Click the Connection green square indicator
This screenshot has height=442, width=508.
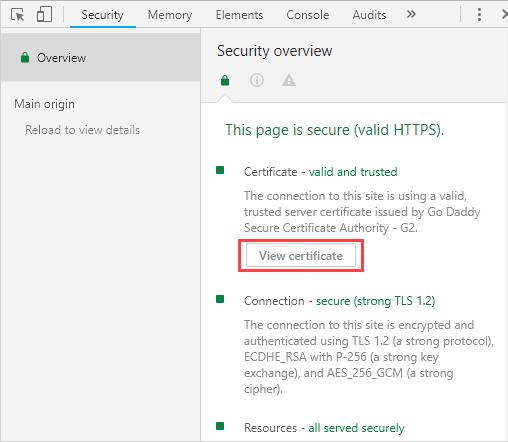(x=220, y=299)
